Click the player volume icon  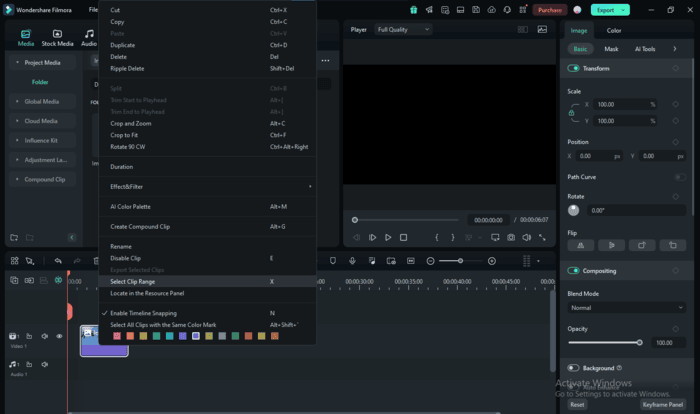coord(526,238)
